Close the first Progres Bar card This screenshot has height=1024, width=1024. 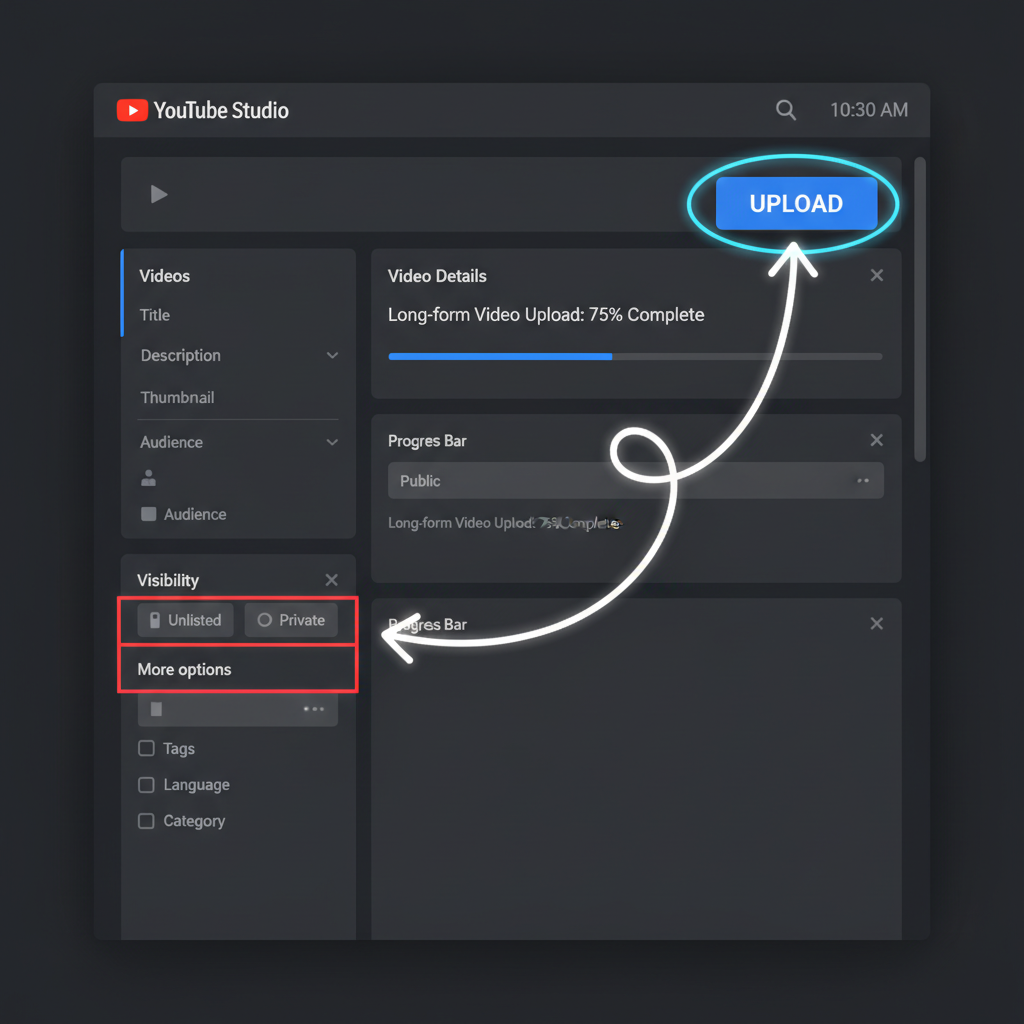877,440
